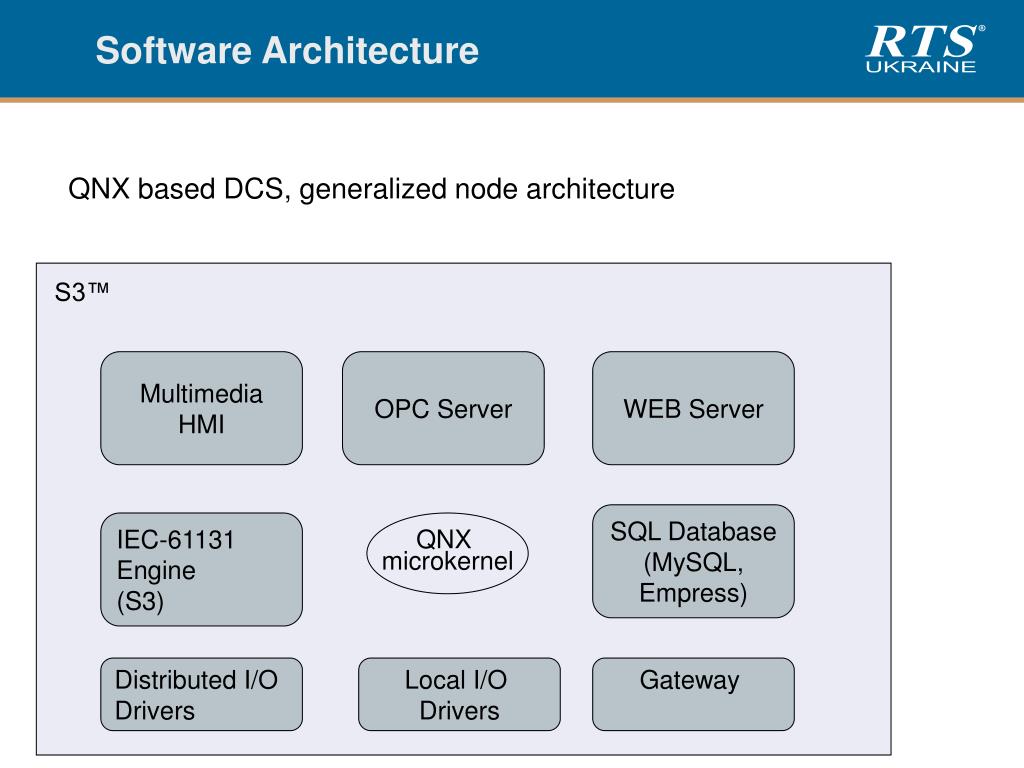This screenshot has width=1024, height=768.
Task: Select the OPC Server block
Action: pyautogui.click(x=443, y=408)
